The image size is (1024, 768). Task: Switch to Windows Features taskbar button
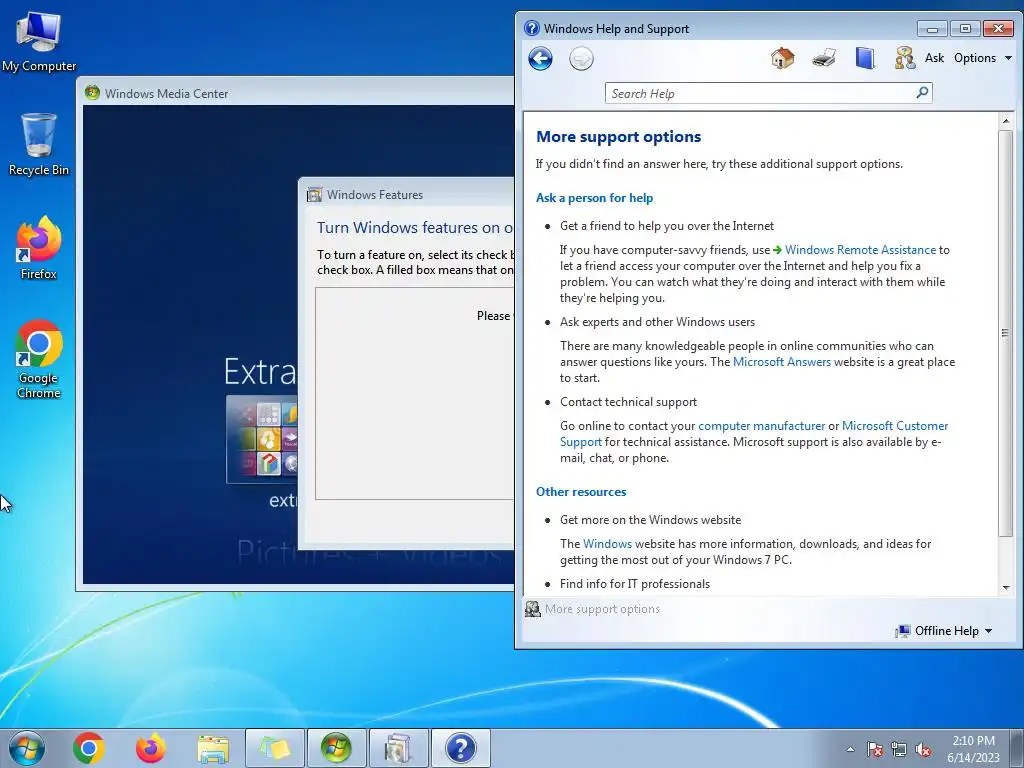point(398,748)
